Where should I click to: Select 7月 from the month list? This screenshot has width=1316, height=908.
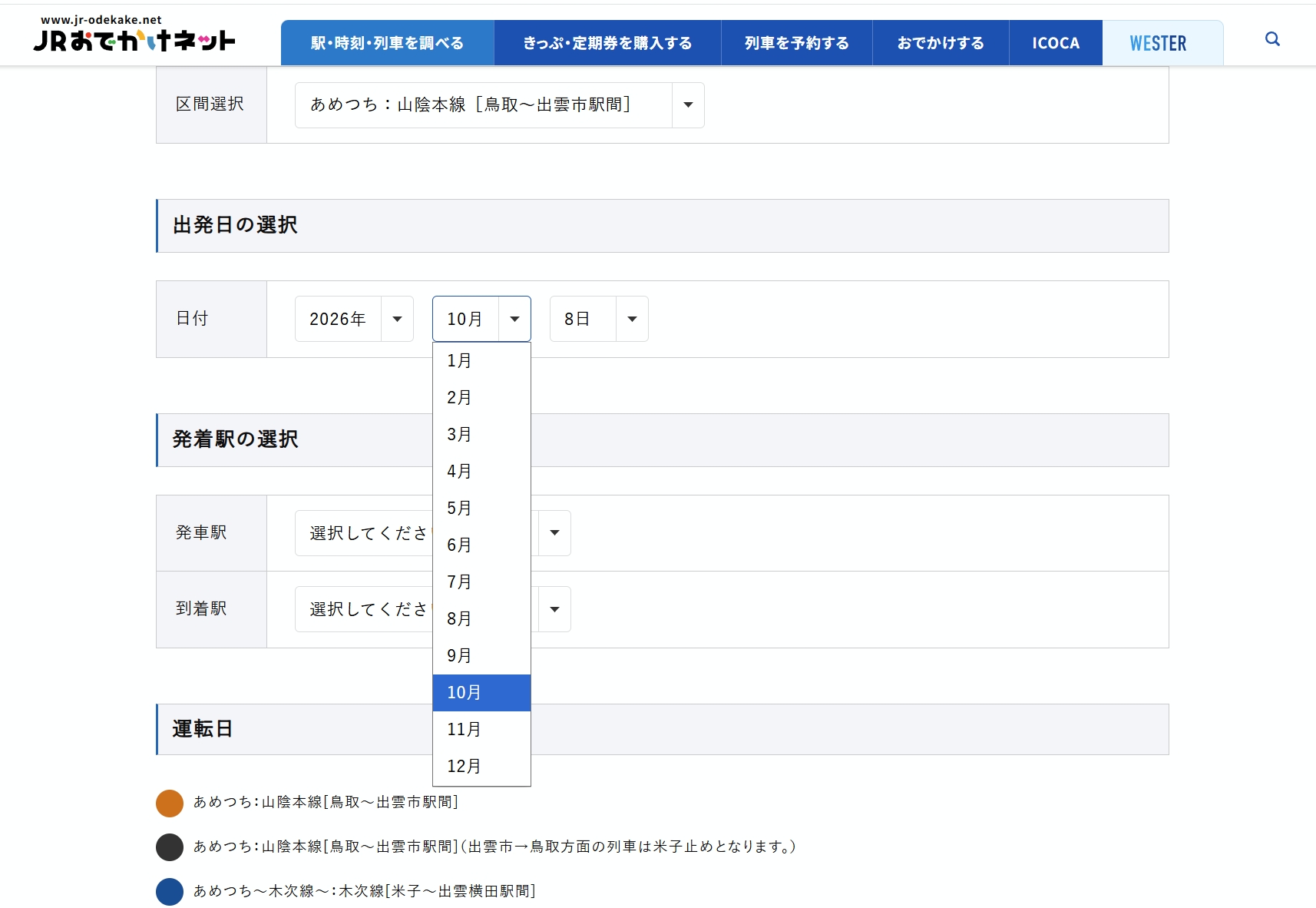coord(481,582)
